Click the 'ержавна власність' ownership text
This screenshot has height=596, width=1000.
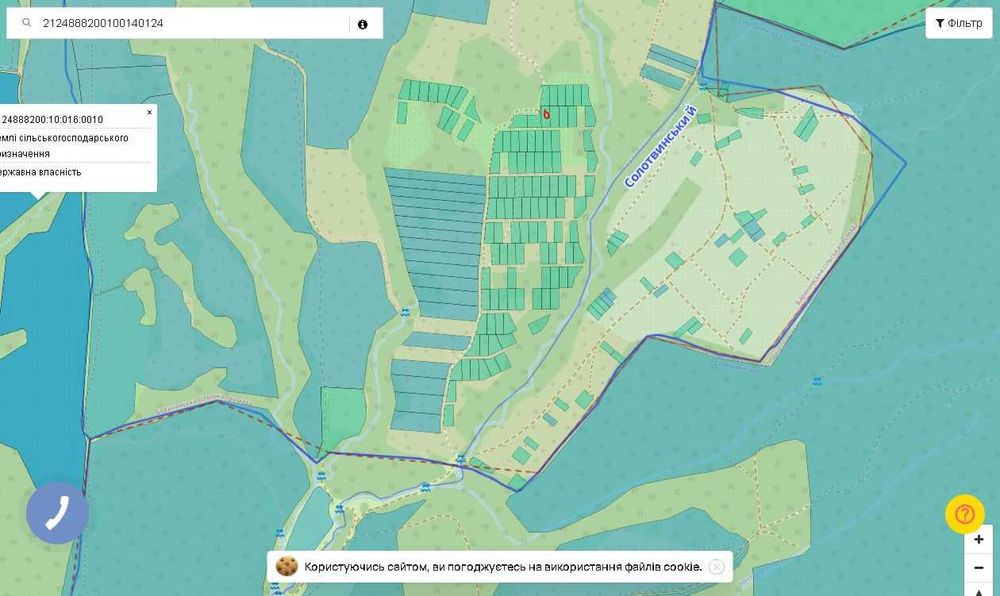click(41, 172)
